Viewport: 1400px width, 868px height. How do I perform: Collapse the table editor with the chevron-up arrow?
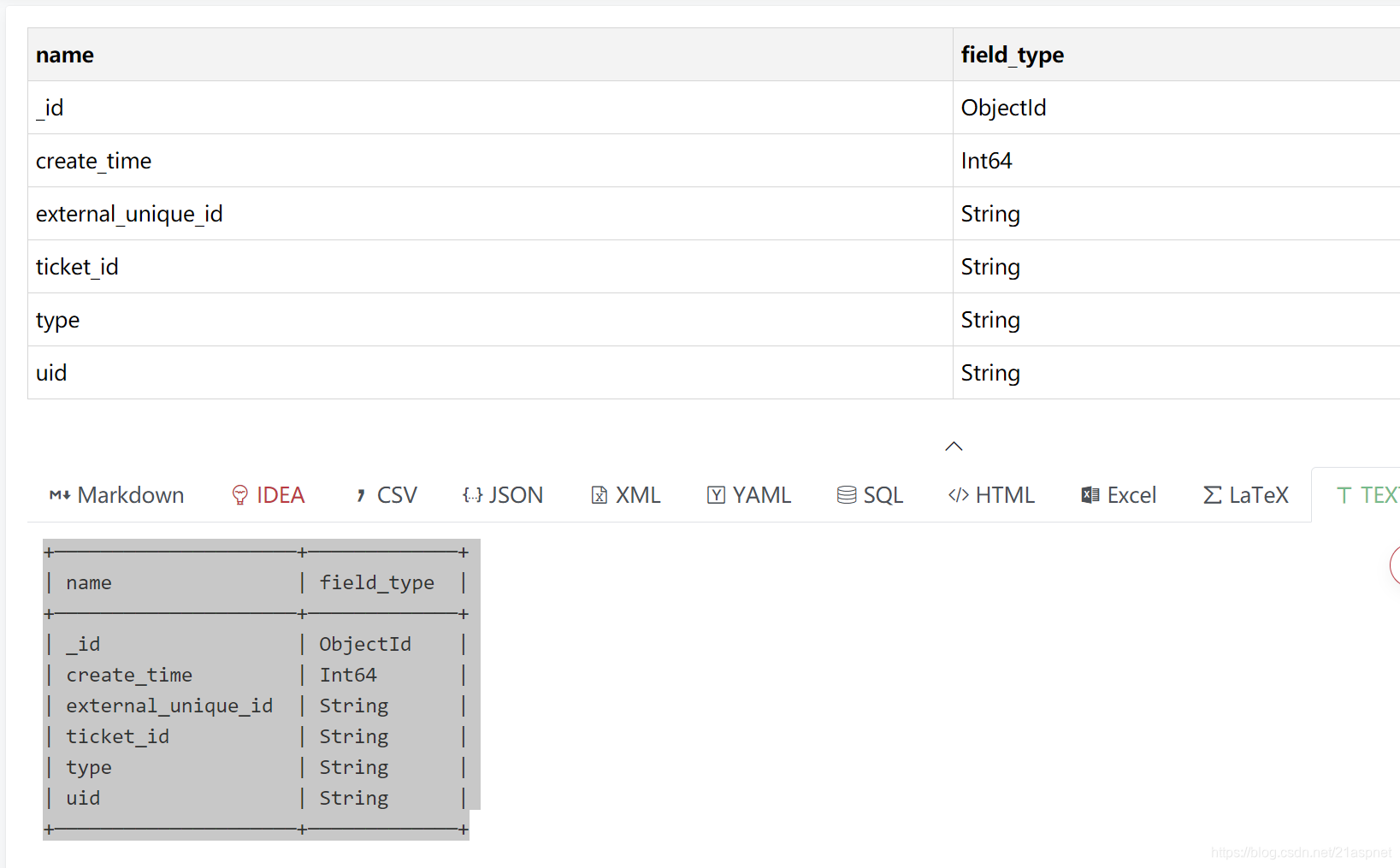(954, 446)
